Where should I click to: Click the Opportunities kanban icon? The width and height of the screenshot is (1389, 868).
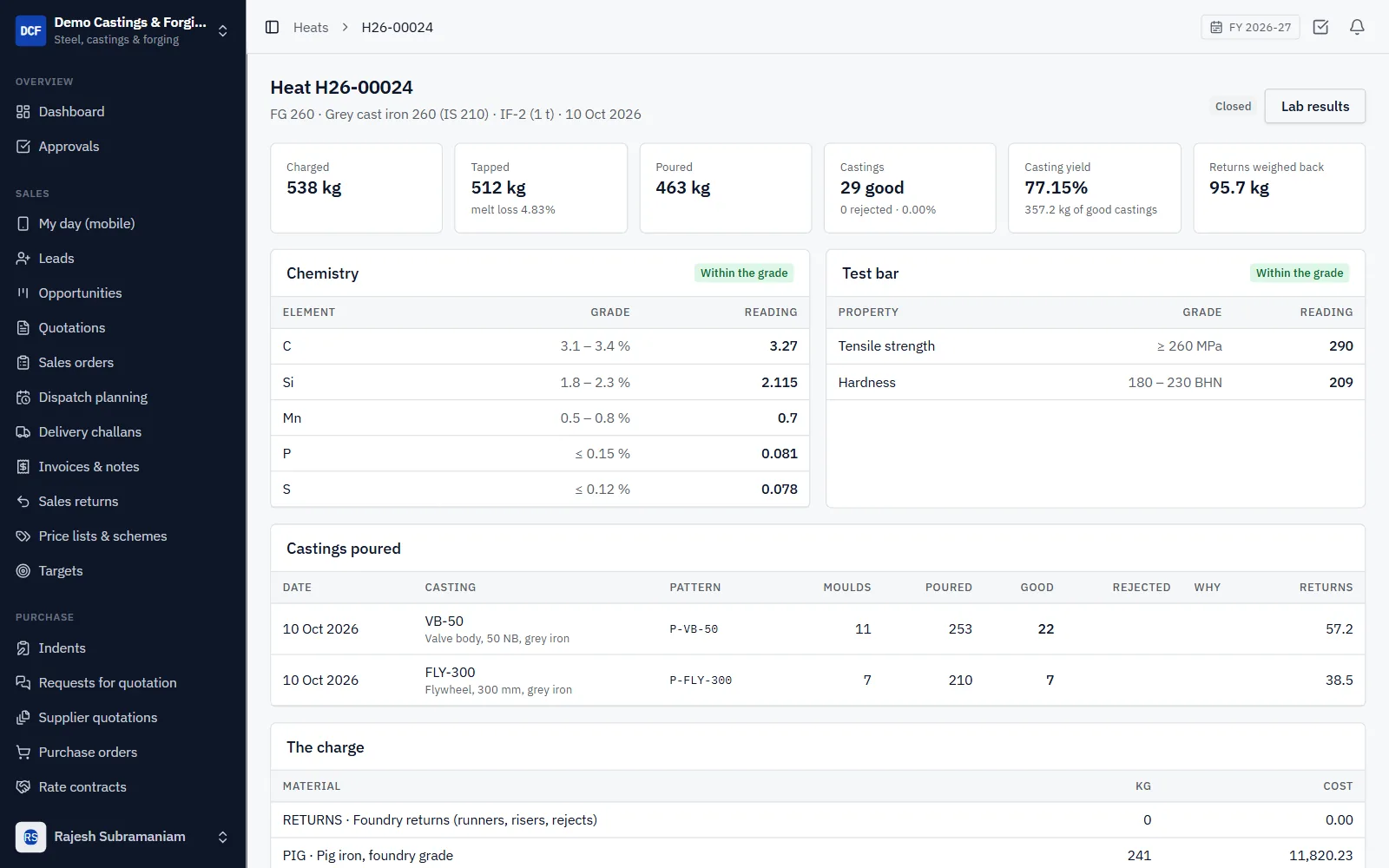pos(23,293)
